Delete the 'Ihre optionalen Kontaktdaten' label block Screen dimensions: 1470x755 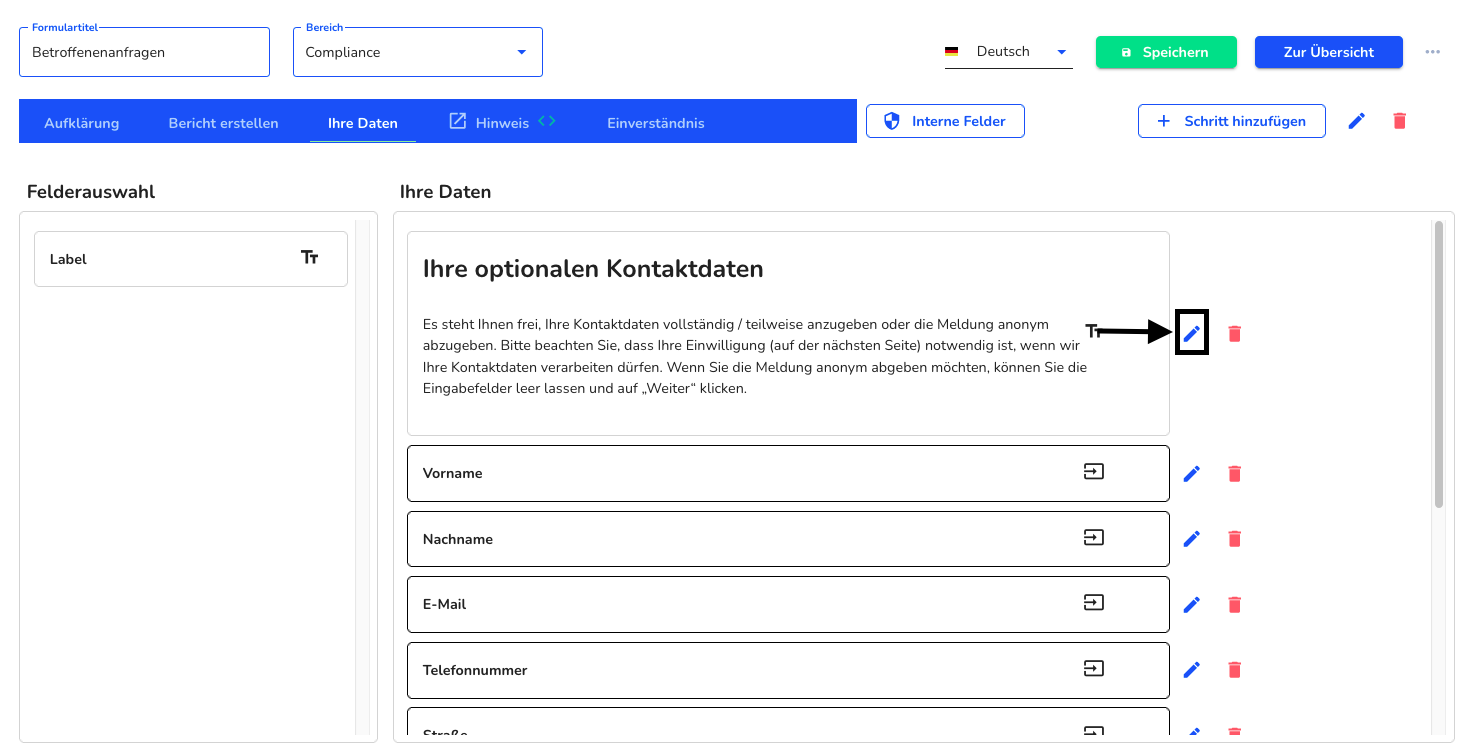click(1234, 334)
